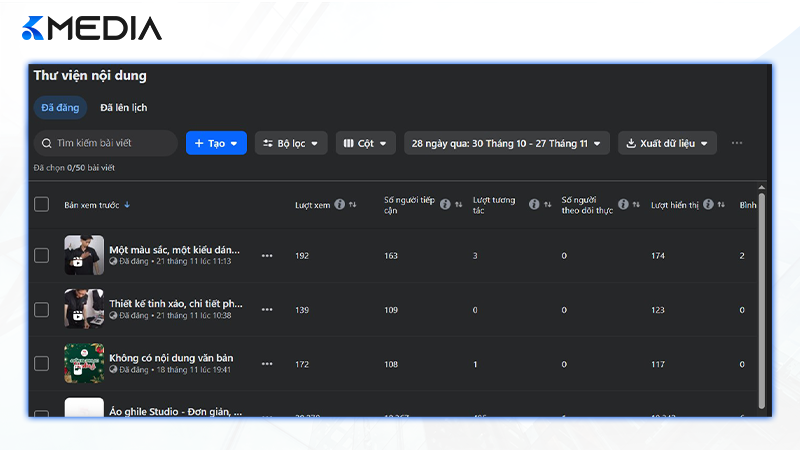Open the Cột columns dropdown
The width and height of the screenshot is (800, 450).
(x=365, y=143)
